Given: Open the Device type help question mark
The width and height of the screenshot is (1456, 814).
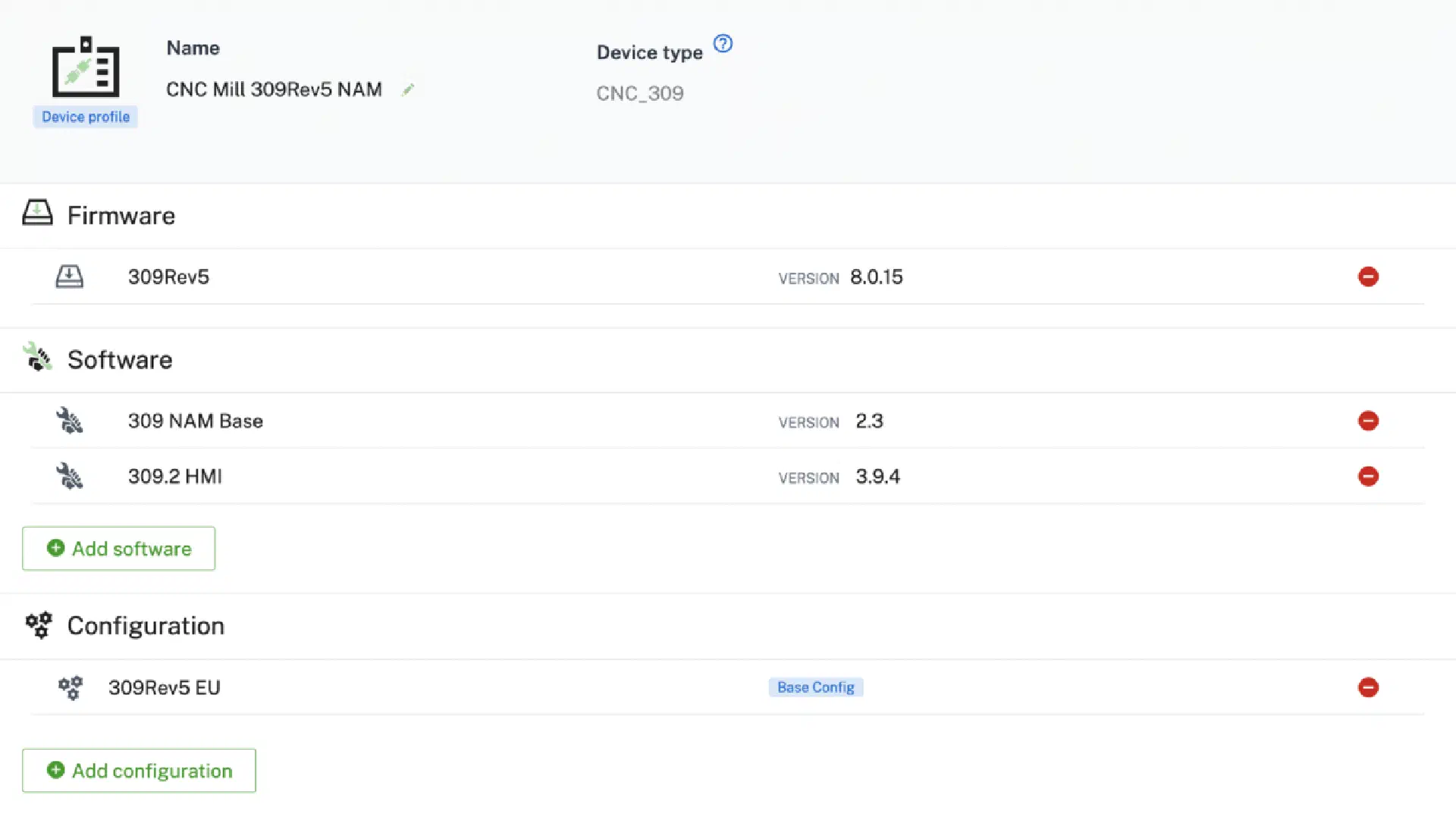Looking at the screenshot, I should pos(723,44).
